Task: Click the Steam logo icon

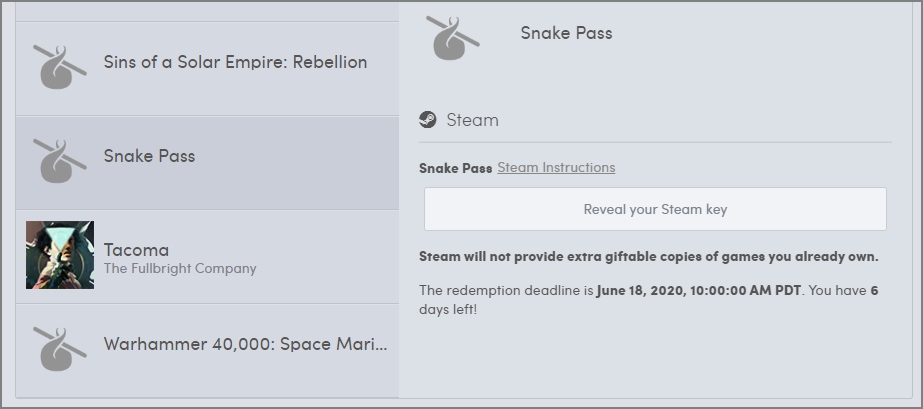Action: click(428, 120)
